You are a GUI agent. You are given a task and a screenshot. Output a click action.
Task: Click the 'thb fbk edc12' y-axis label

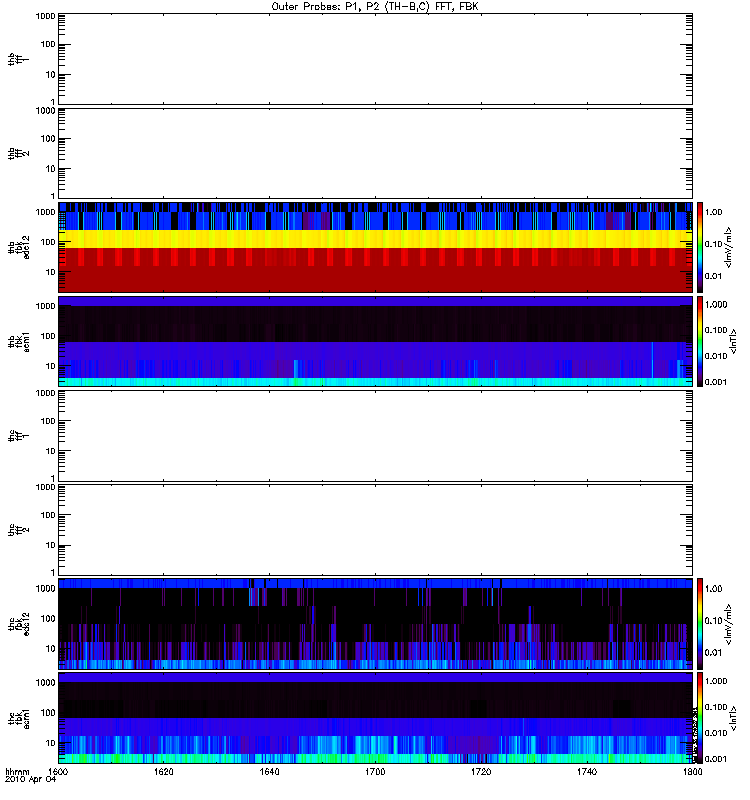(19, 247)
